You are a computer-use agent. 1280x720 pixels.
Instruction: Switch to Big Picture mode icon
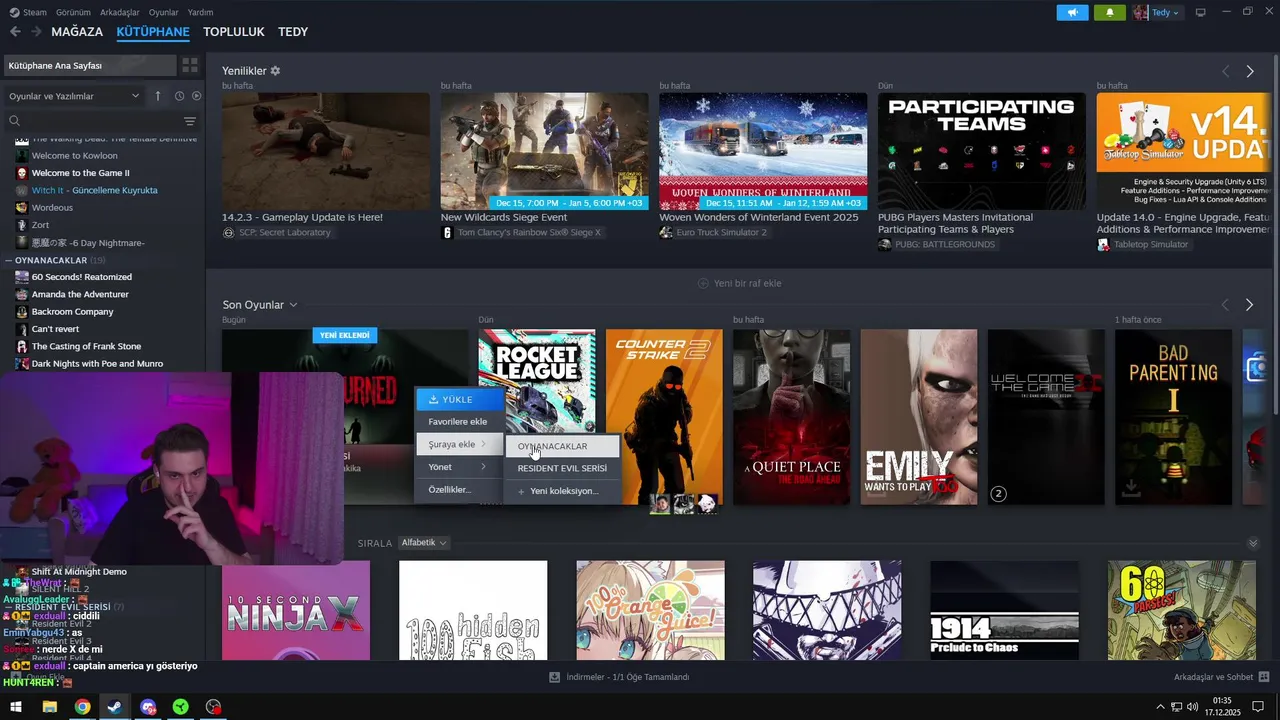pos(1201,13)
